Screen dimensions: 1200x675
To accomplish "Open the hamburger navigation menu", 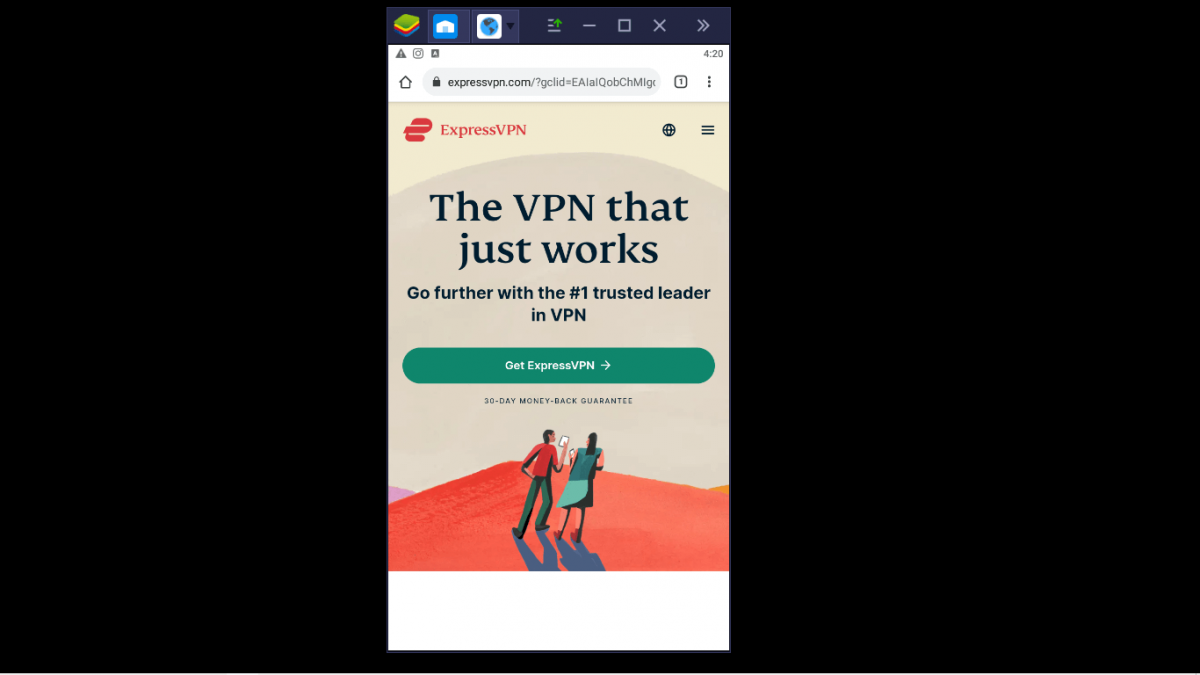I will [x=707, y=130].
